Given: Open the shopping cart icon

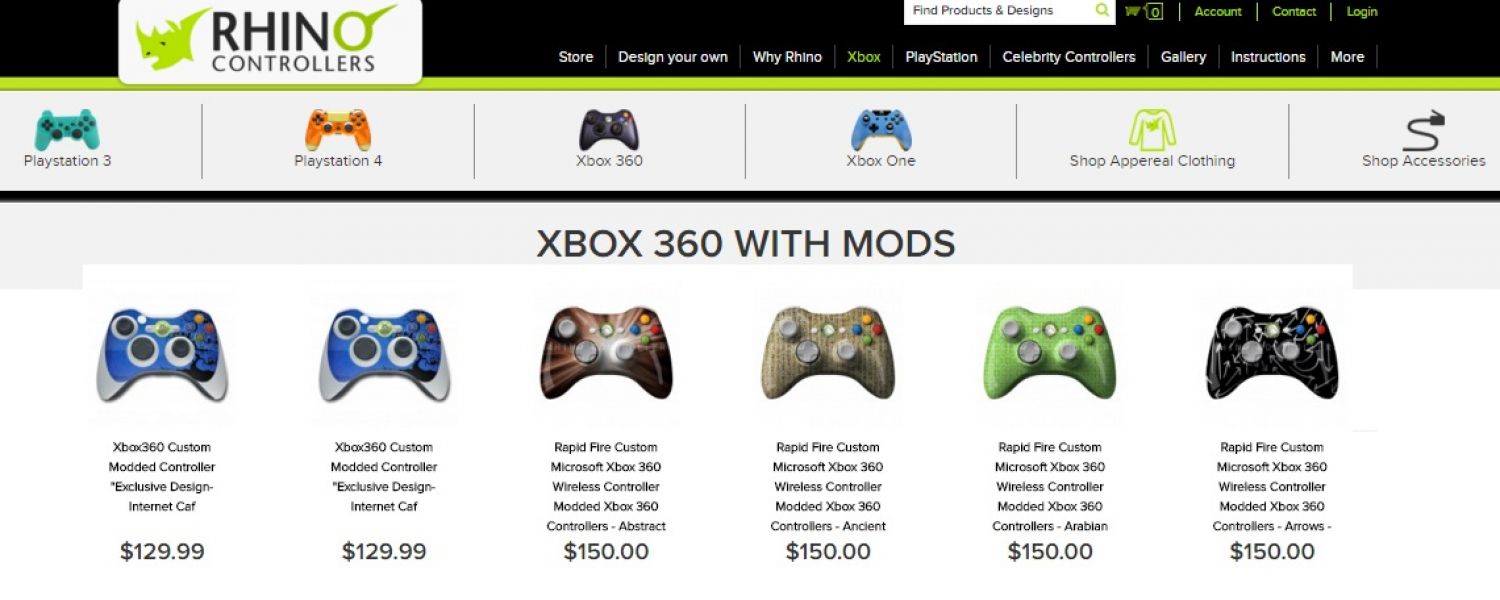Looking at the screenshot, I should point(1143,12).
